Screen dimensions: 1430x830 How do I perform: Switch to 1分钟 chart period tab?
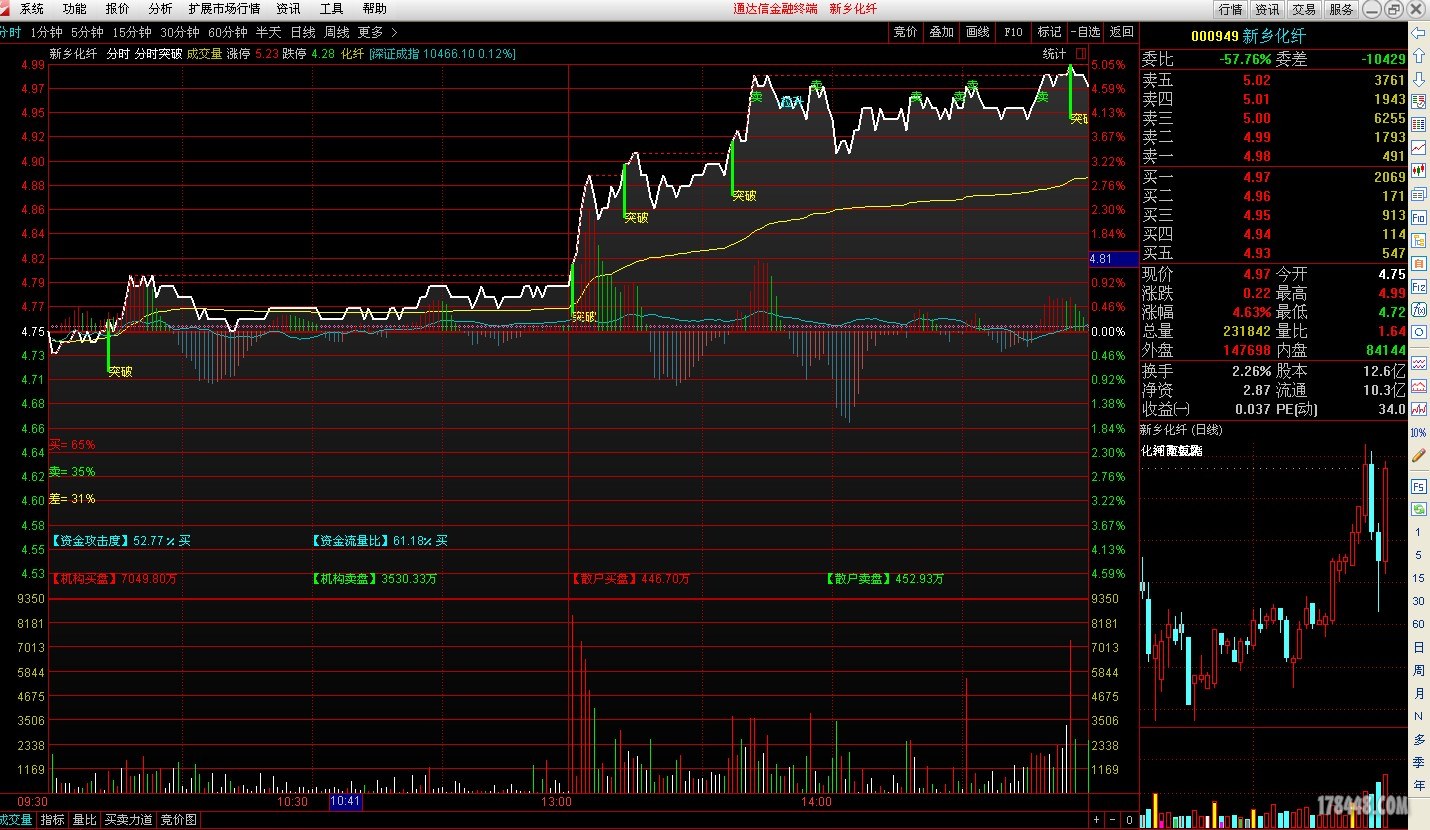[46, 32]
